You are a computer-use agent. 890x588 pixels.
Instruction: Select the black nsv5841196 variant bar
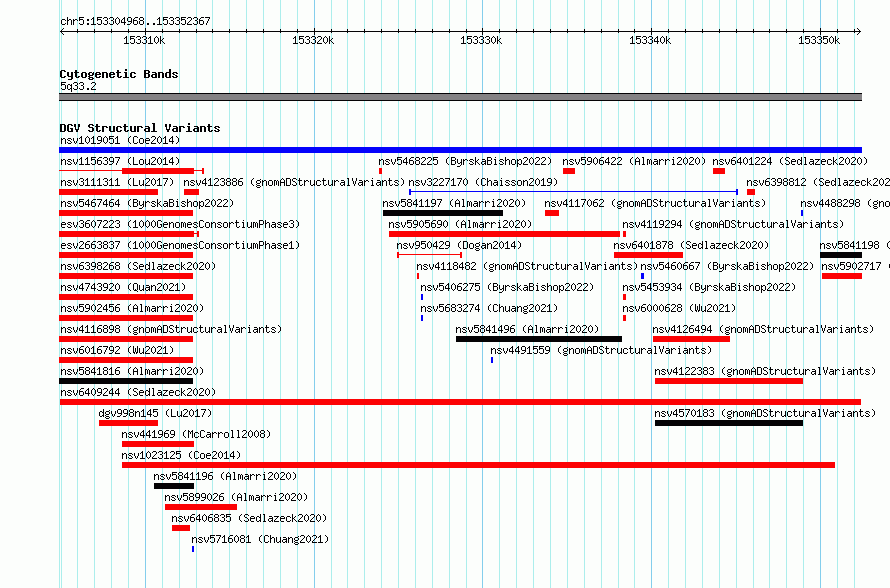[x=174, y=486]
